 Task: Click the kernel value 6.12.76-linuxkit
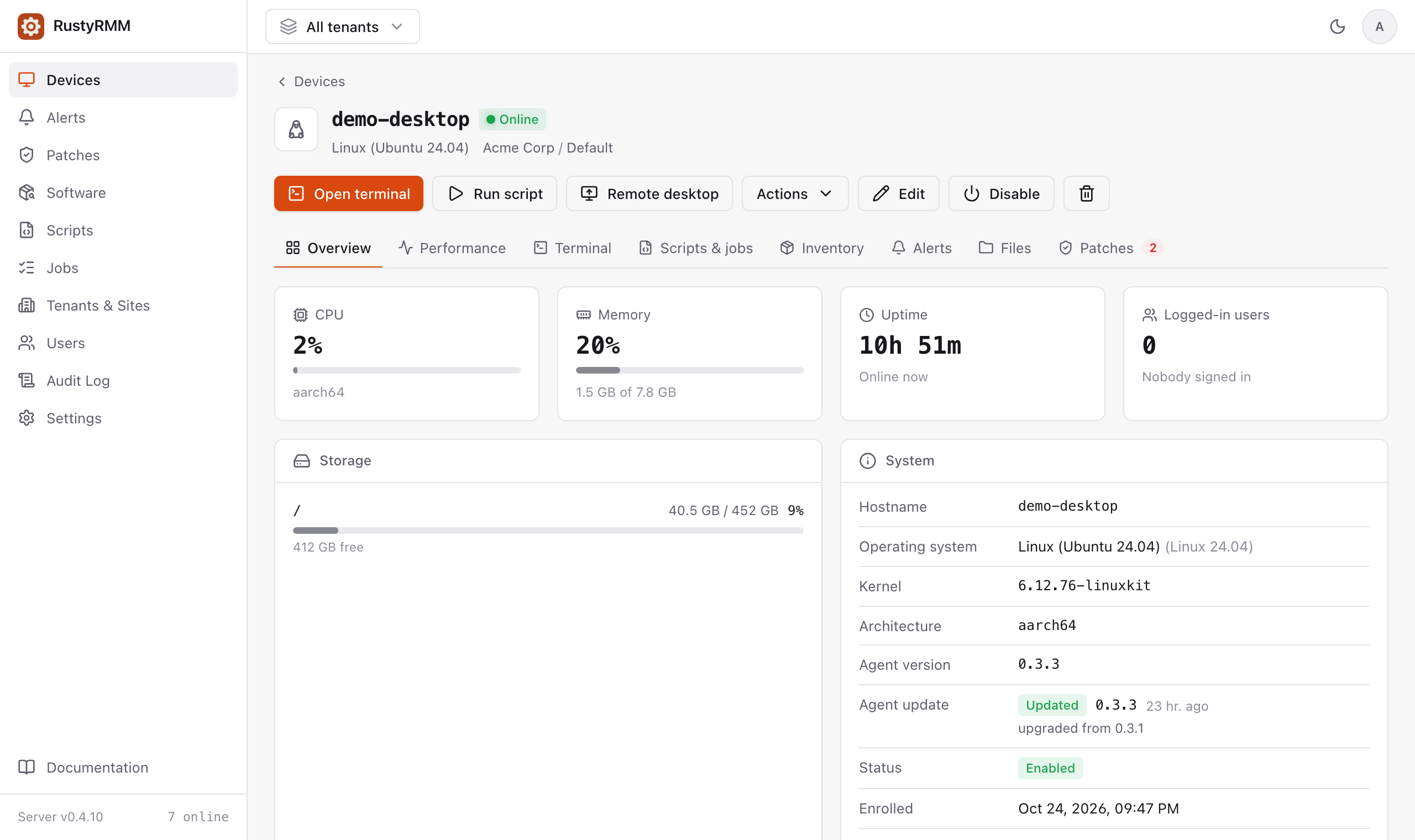pos(1084,585)
